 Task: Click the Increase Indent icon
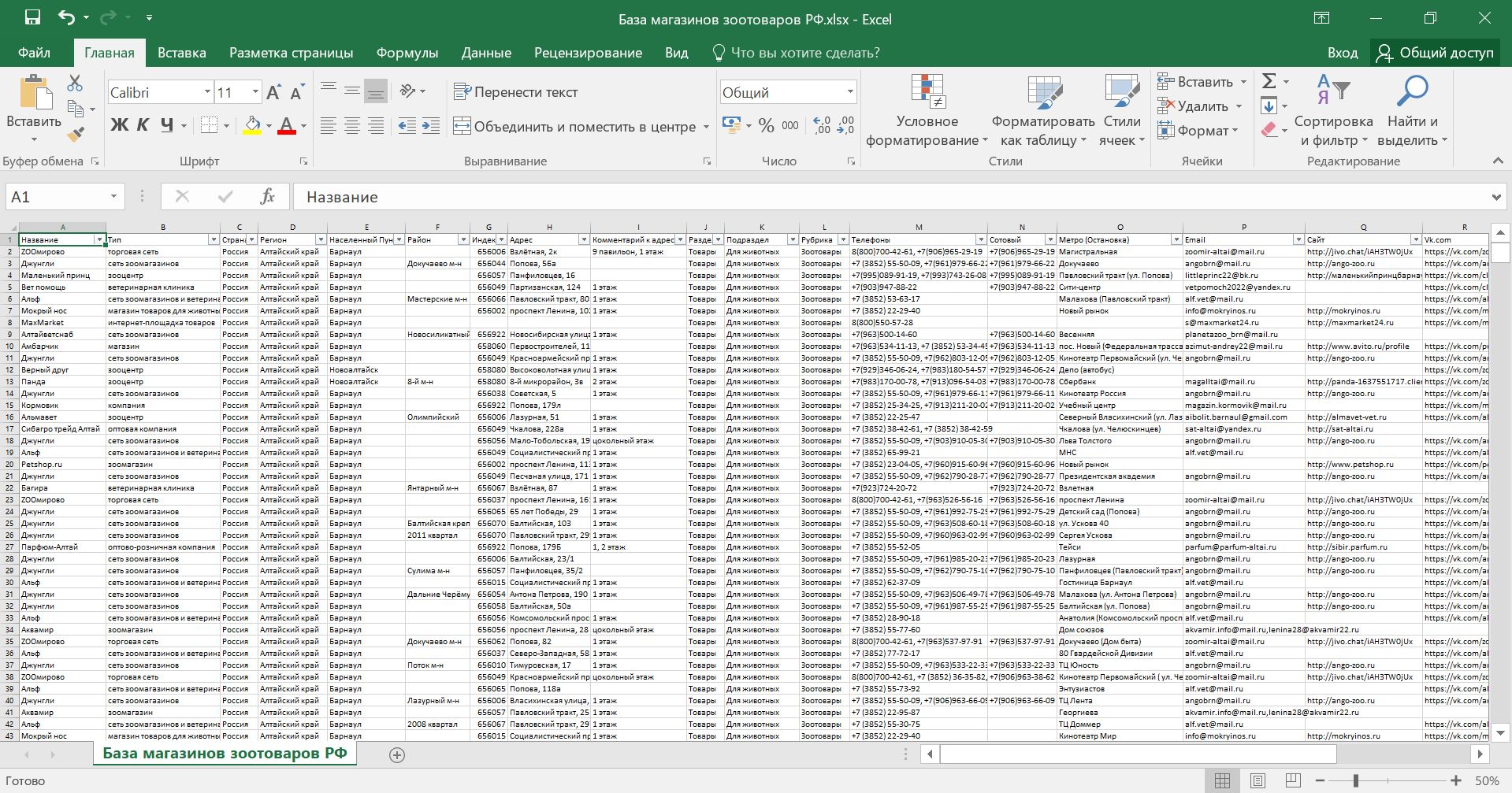coord(431,126)
